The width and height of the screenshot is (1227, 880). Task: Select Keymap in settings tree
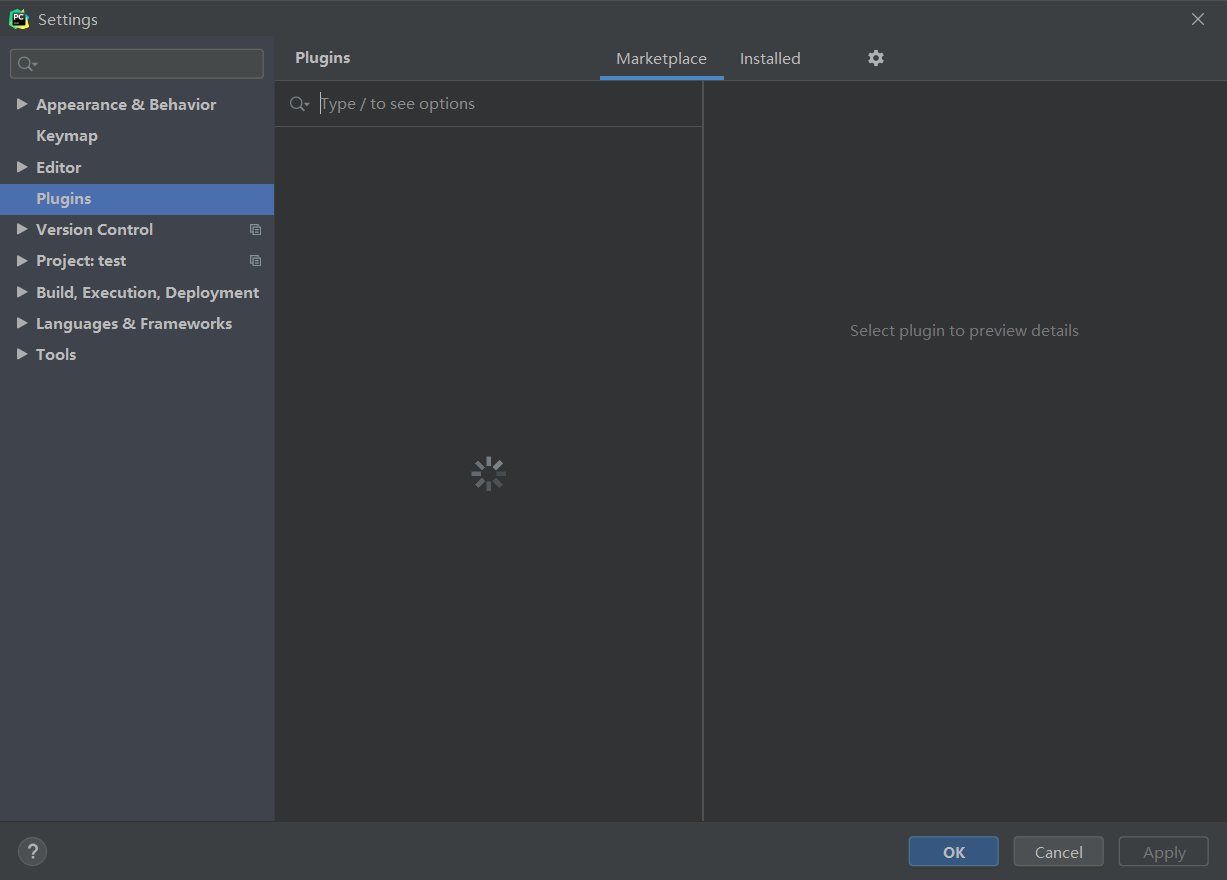click(67, 136)
